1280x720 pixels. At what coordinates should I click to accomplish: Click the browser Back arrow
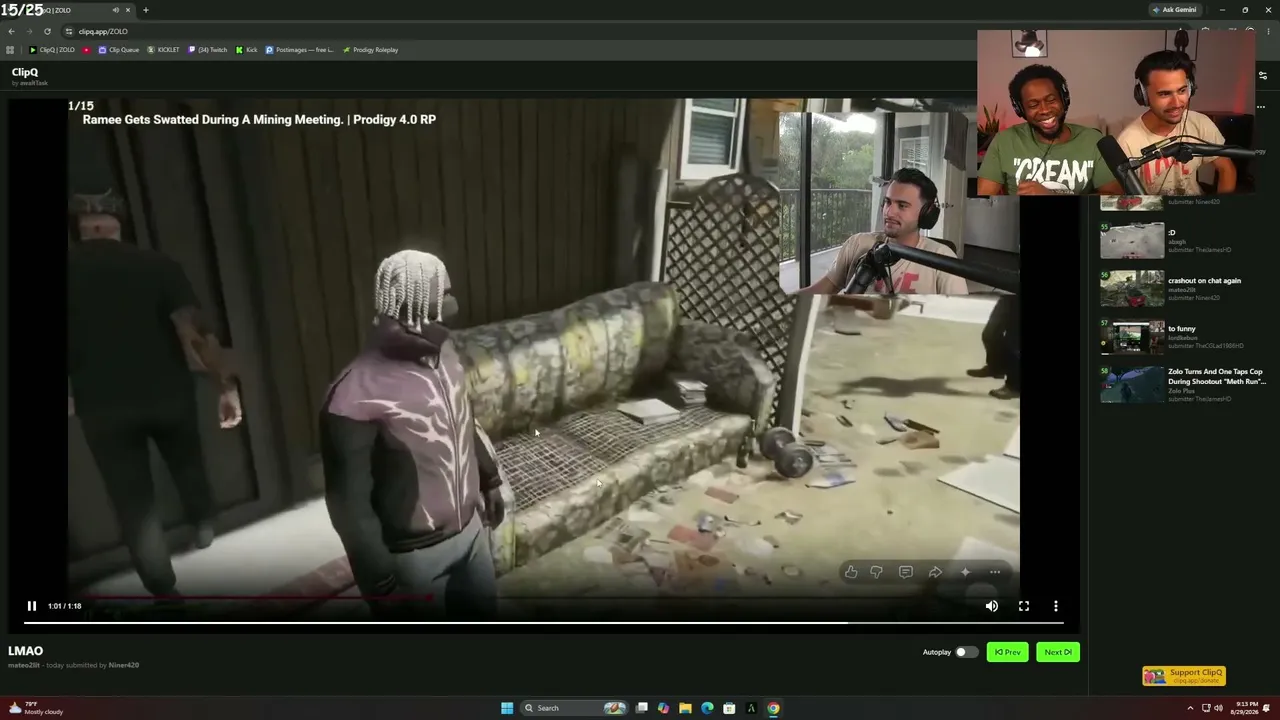(x=11, y=31)
